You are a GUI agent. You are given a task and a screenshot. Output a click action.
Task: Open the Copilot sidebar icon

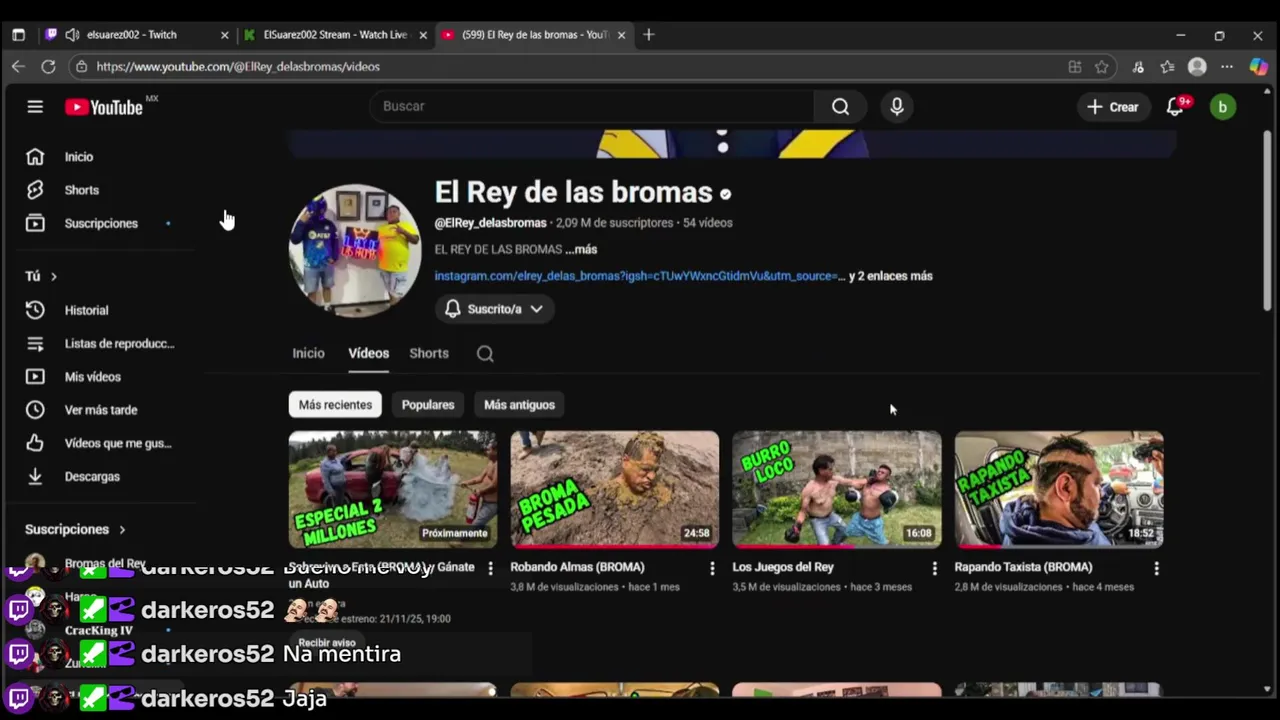1258,67
